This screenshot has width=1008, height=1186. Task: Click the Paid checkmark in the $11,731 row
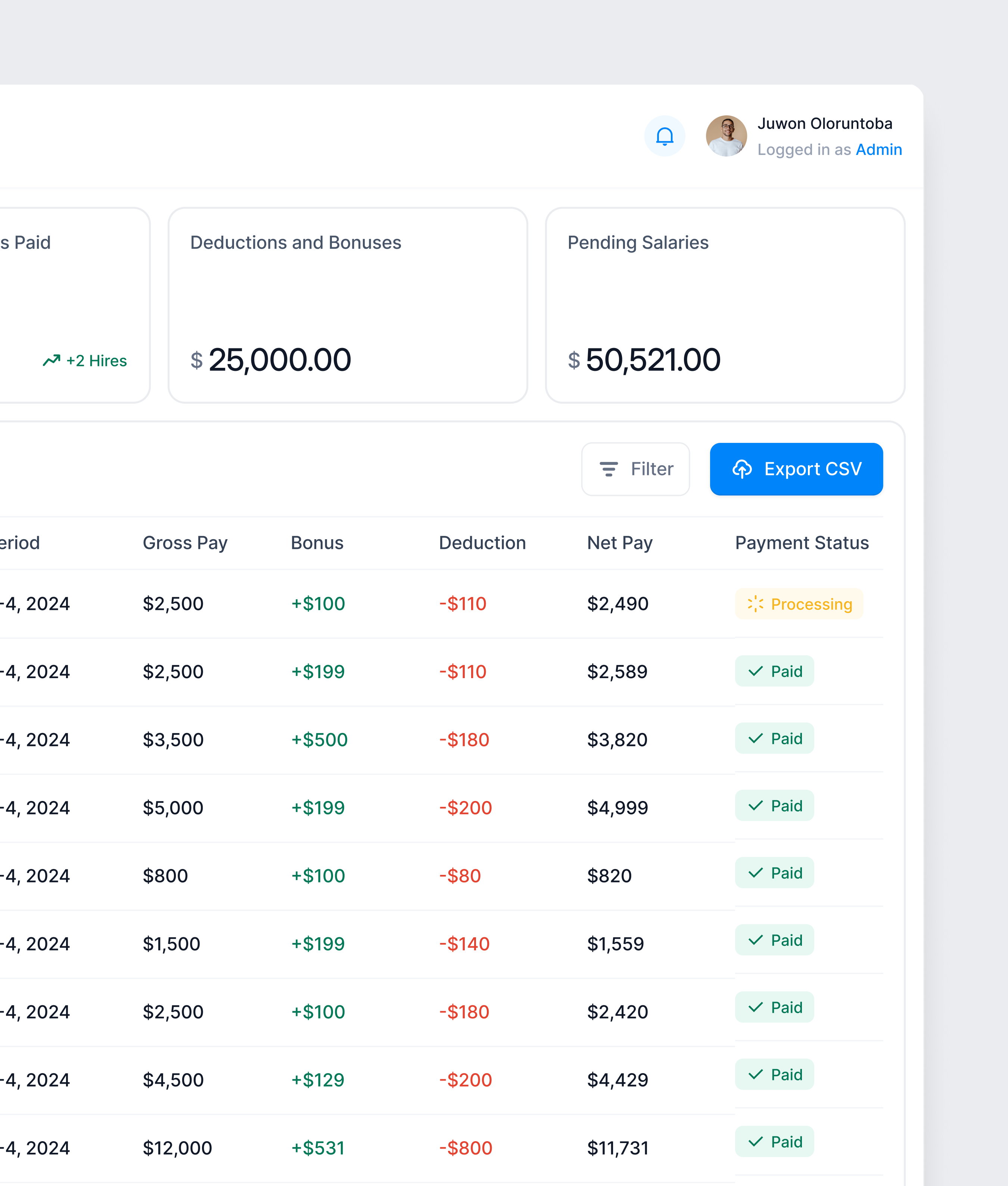pyautogui.click(x=755, y=1142)
